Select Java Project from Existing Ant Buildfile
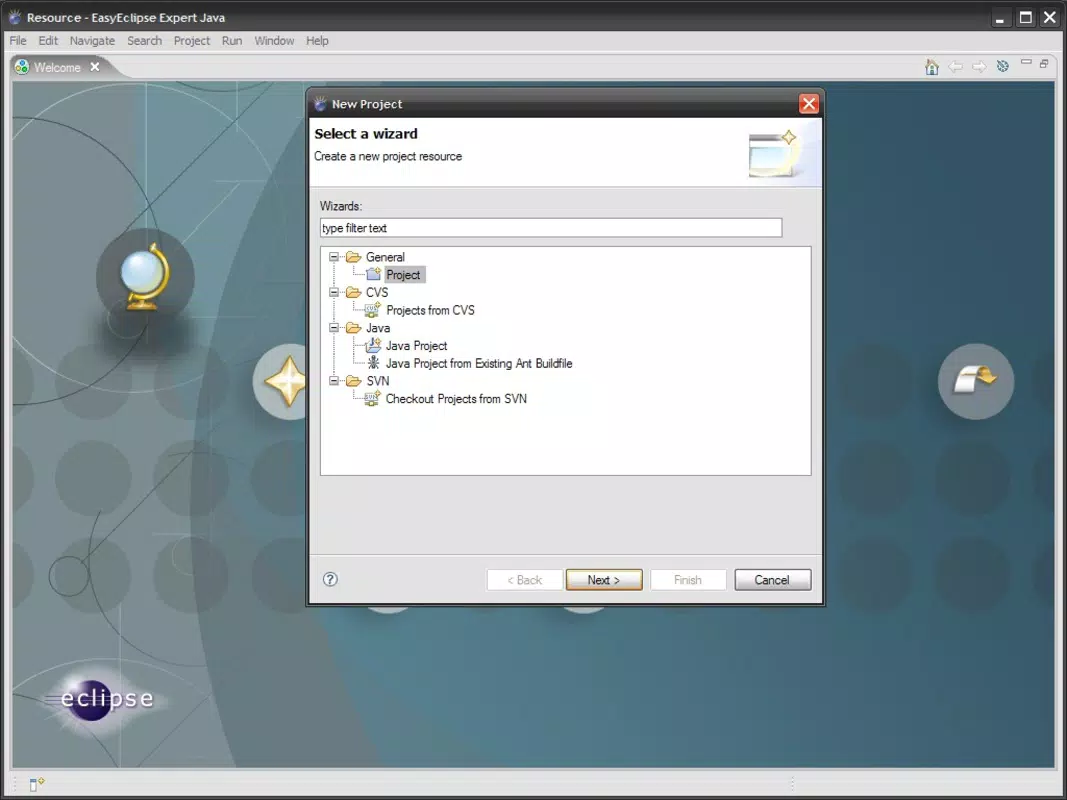The height and width of the screenshot is (800, 1067). coord(479,363)
